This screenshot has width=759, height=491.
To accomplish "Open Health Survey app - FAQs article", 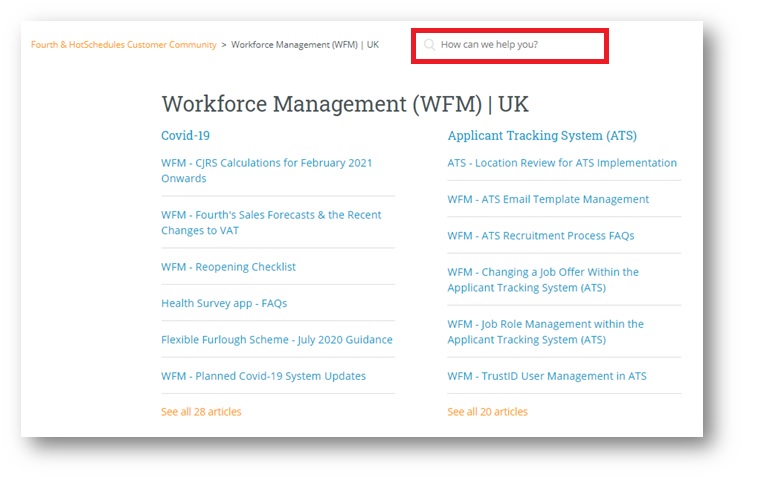I will pyautogui.click(x=224, y=303).
